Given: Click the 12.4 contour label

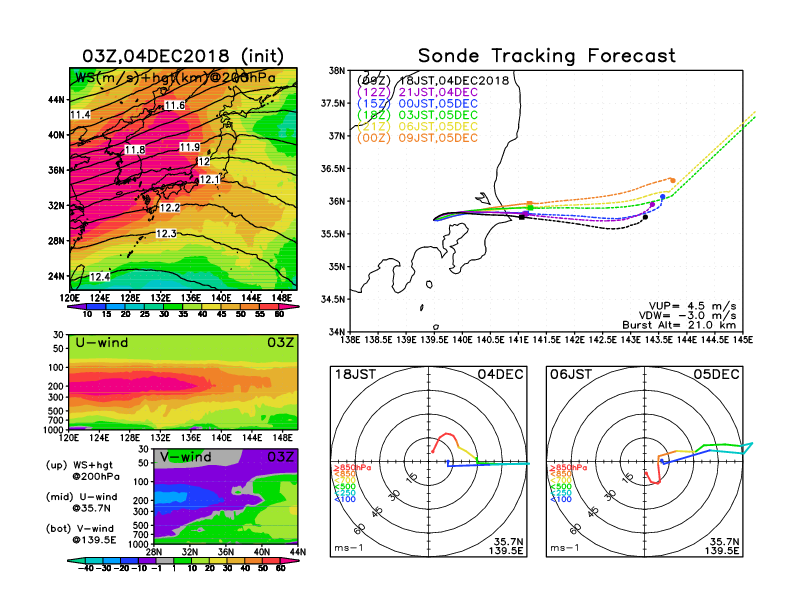Looking at the screenshot, I should [100, 277].
